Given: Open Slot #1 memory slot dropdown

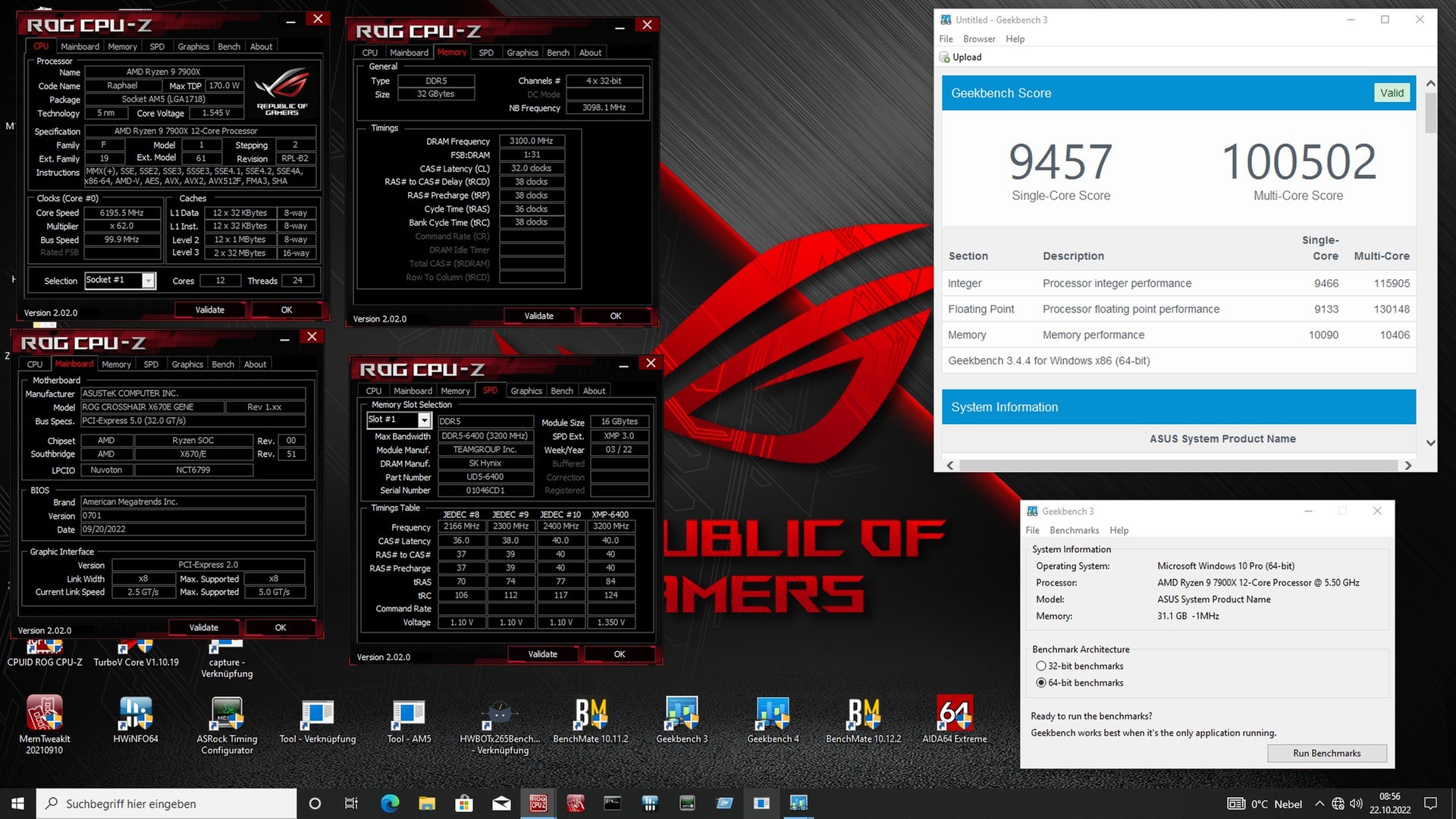Looking at the screenshot, I should [x=425, y=420].
